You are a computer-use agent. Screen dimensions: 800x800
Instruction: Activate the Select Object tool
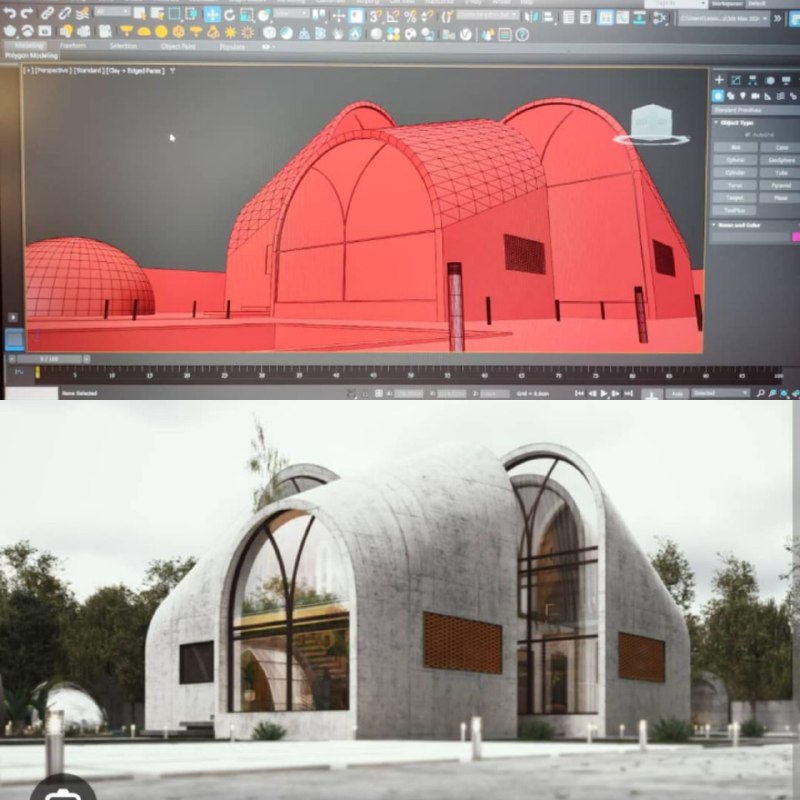point(139,14)
